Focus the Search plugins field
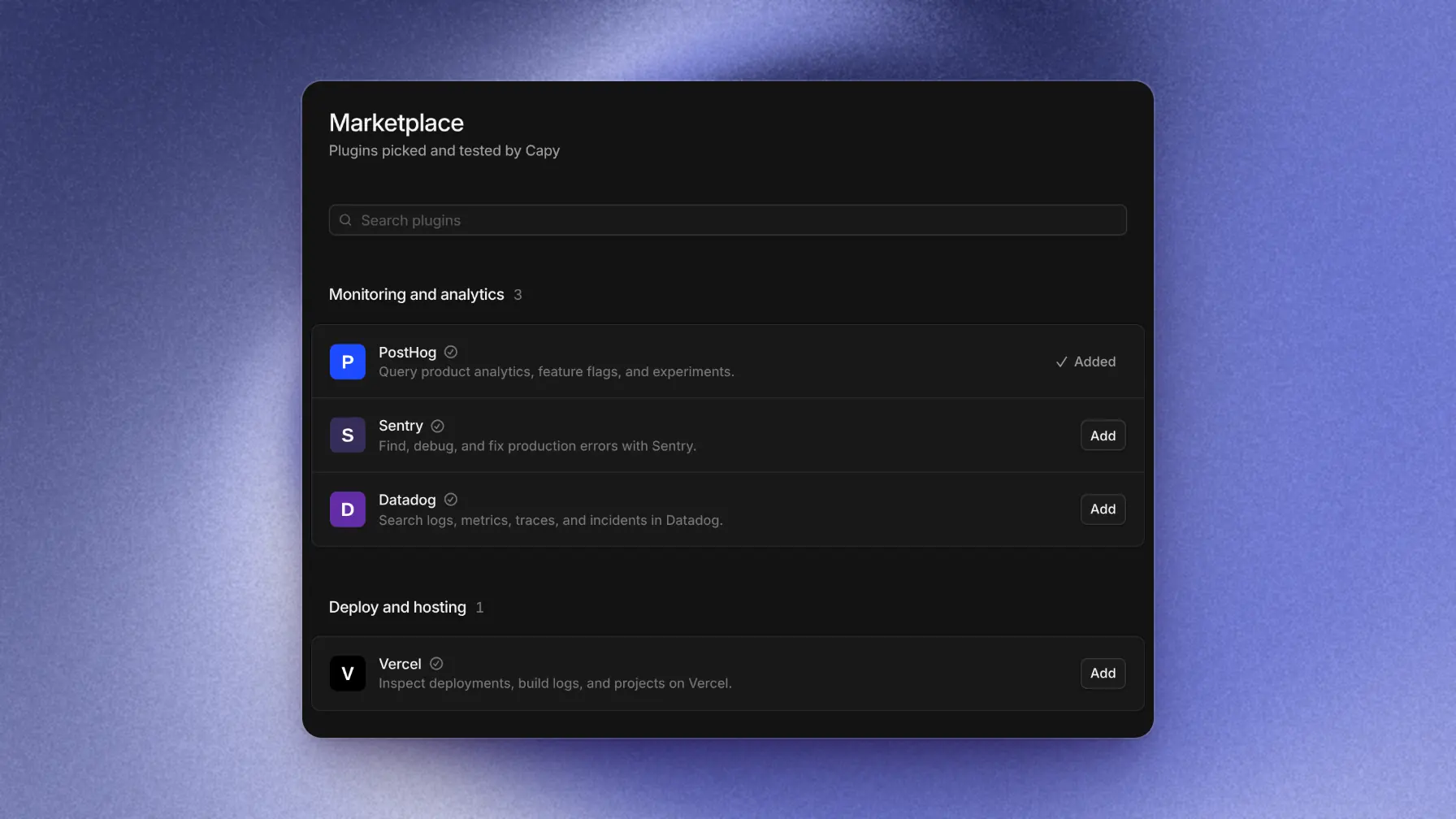Image resolution: width=1456 pixels, height=819 pixels. (727, 220)
